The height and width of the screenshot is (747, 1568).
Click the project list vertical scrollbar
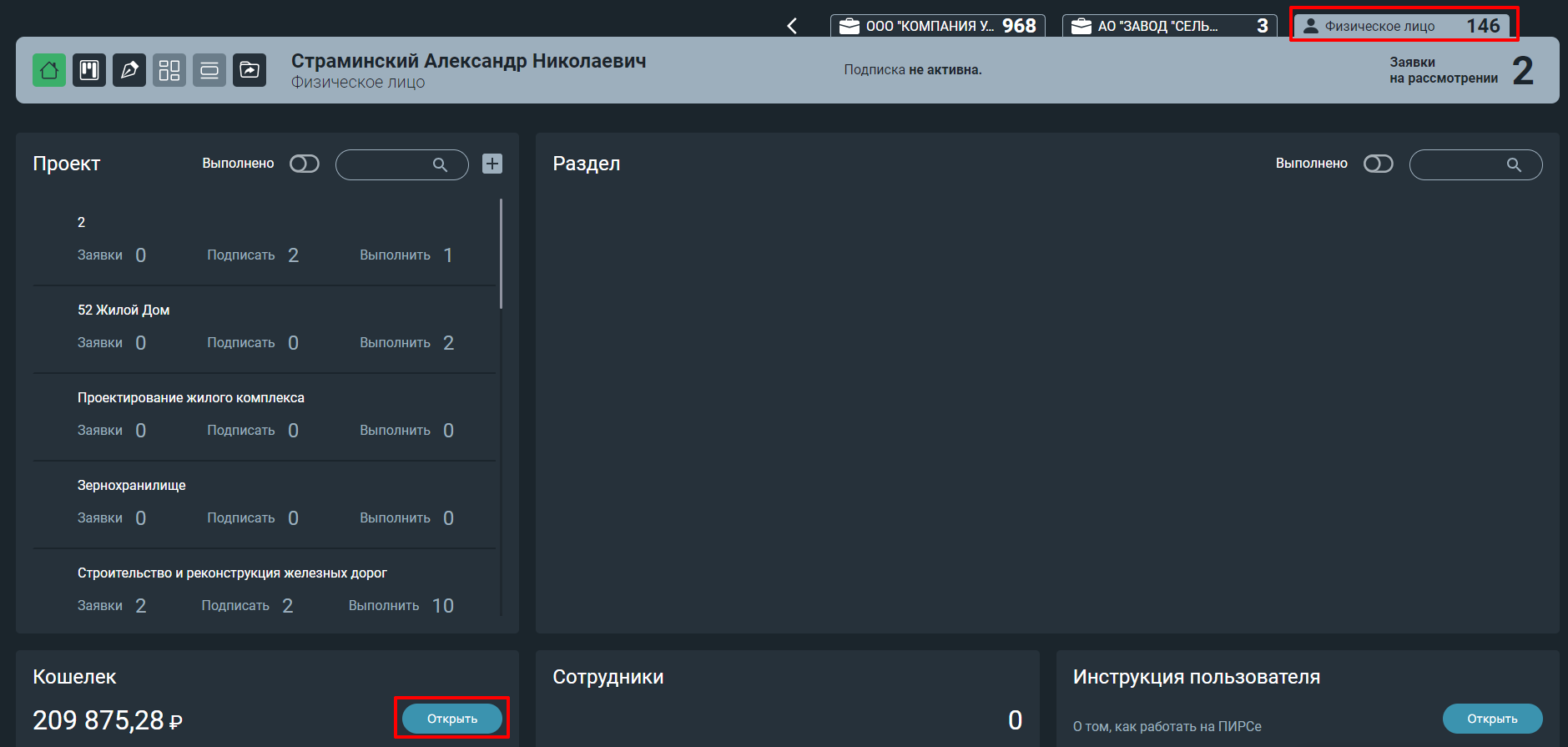[x=501, y=254]
